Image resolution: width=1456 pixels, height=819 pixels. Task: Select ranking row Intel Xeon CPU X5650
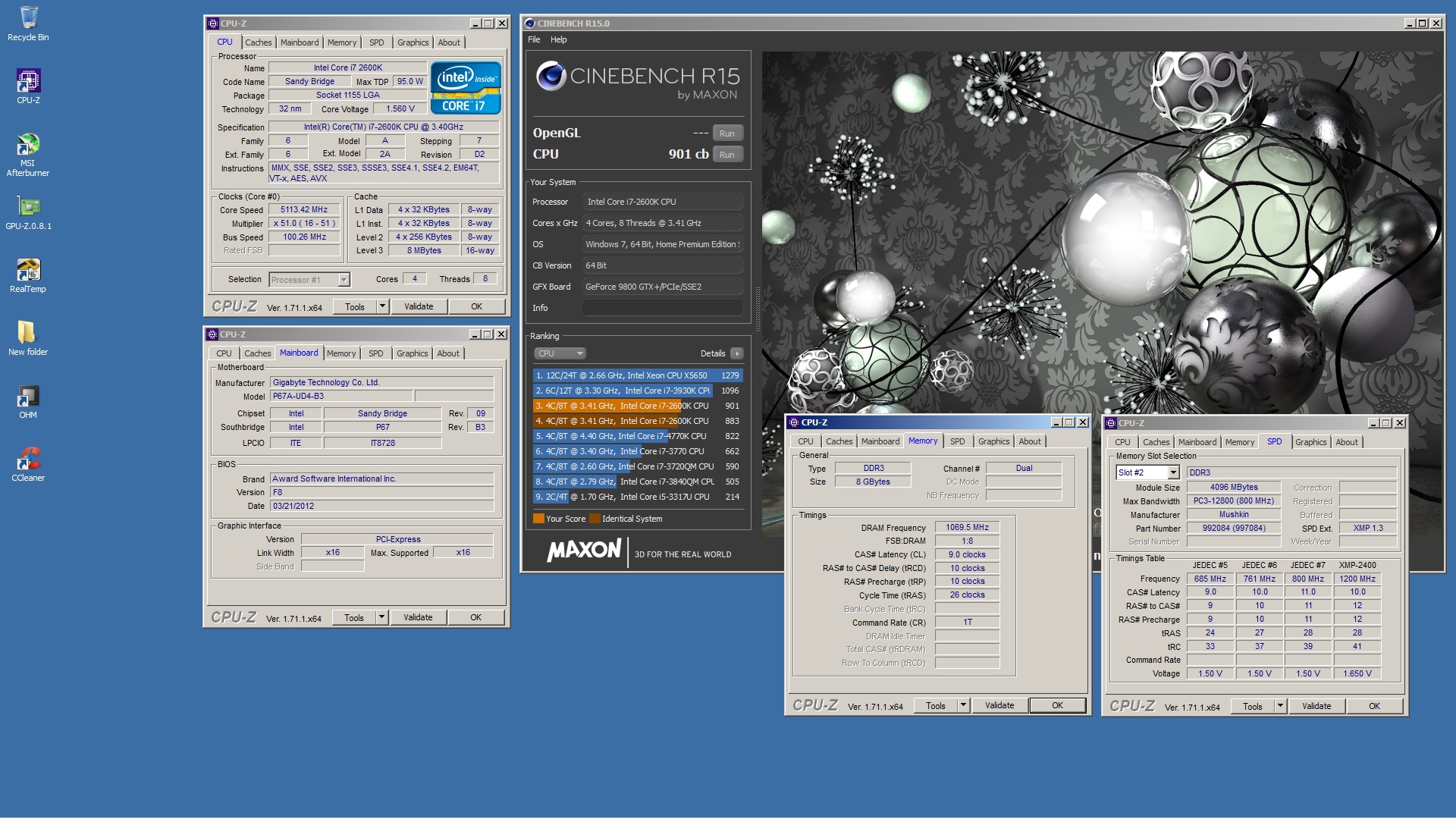tap(637, 375)
